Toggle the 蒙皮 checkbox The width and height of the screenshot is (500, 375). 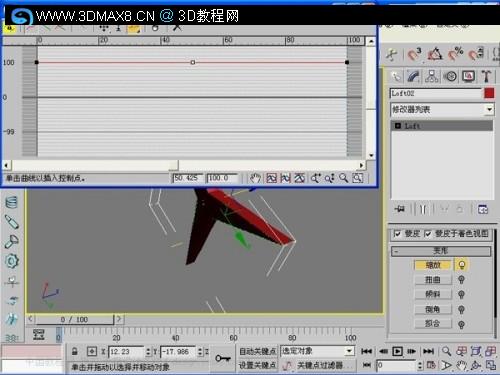tap(397, 234)
